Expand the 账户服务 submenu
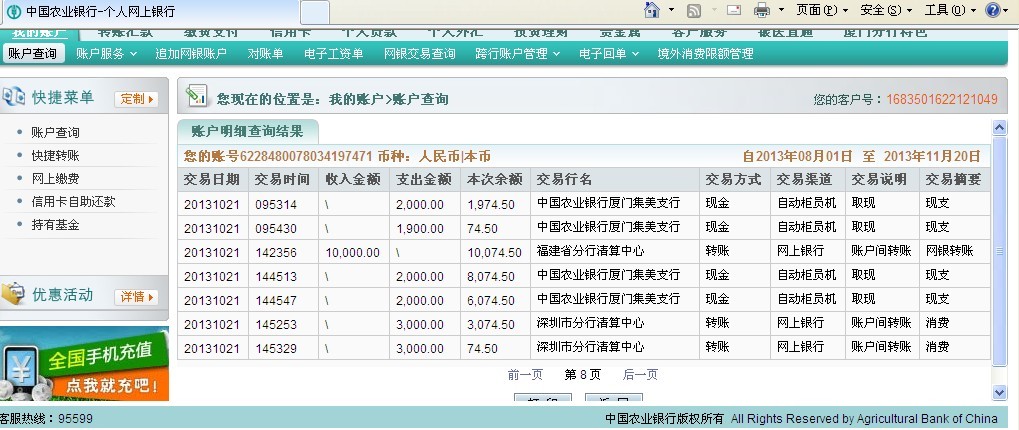 [105, 54]
